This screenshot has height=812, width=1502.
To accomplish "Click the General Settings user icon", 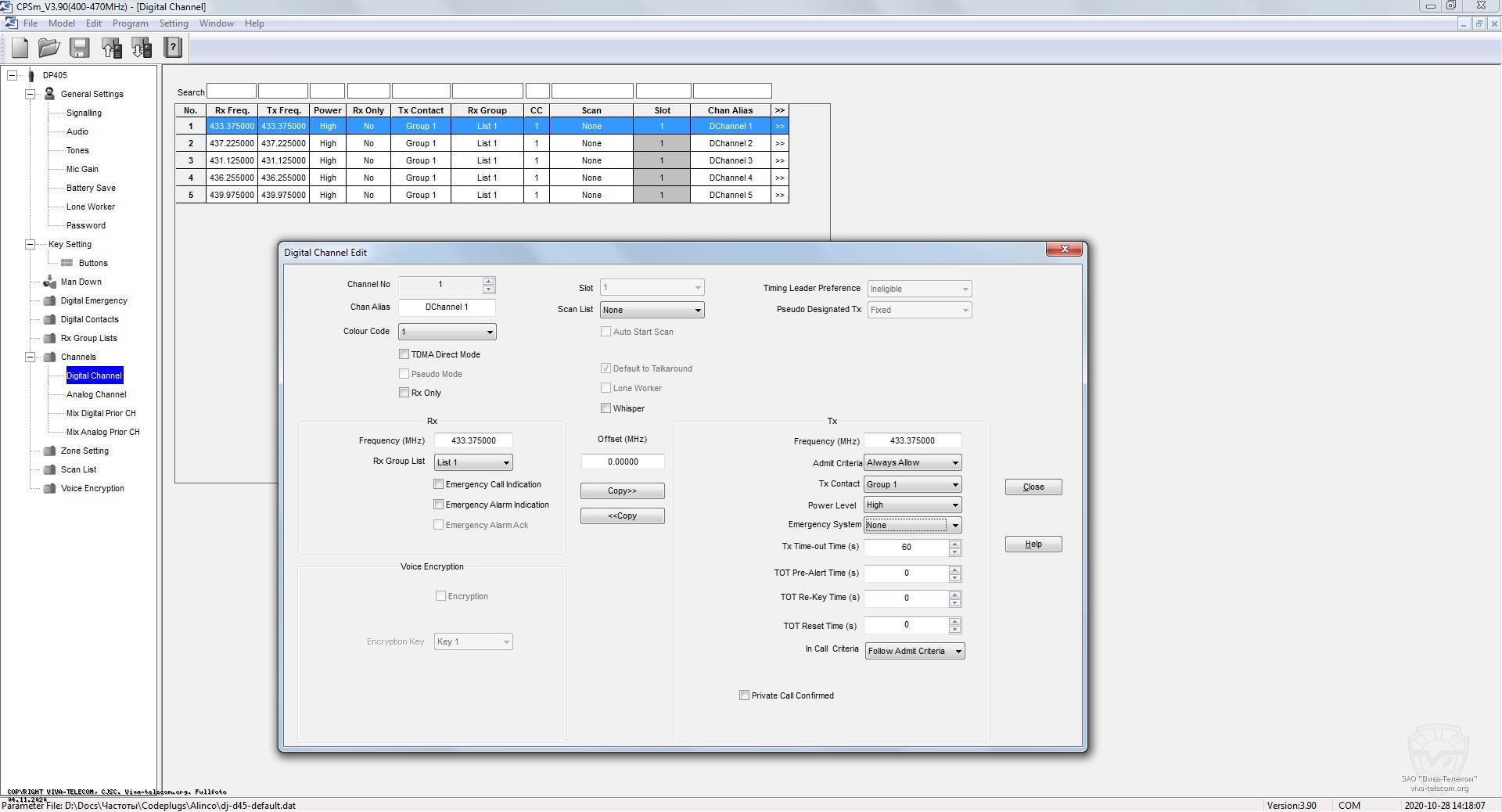I will click(49, 94).
